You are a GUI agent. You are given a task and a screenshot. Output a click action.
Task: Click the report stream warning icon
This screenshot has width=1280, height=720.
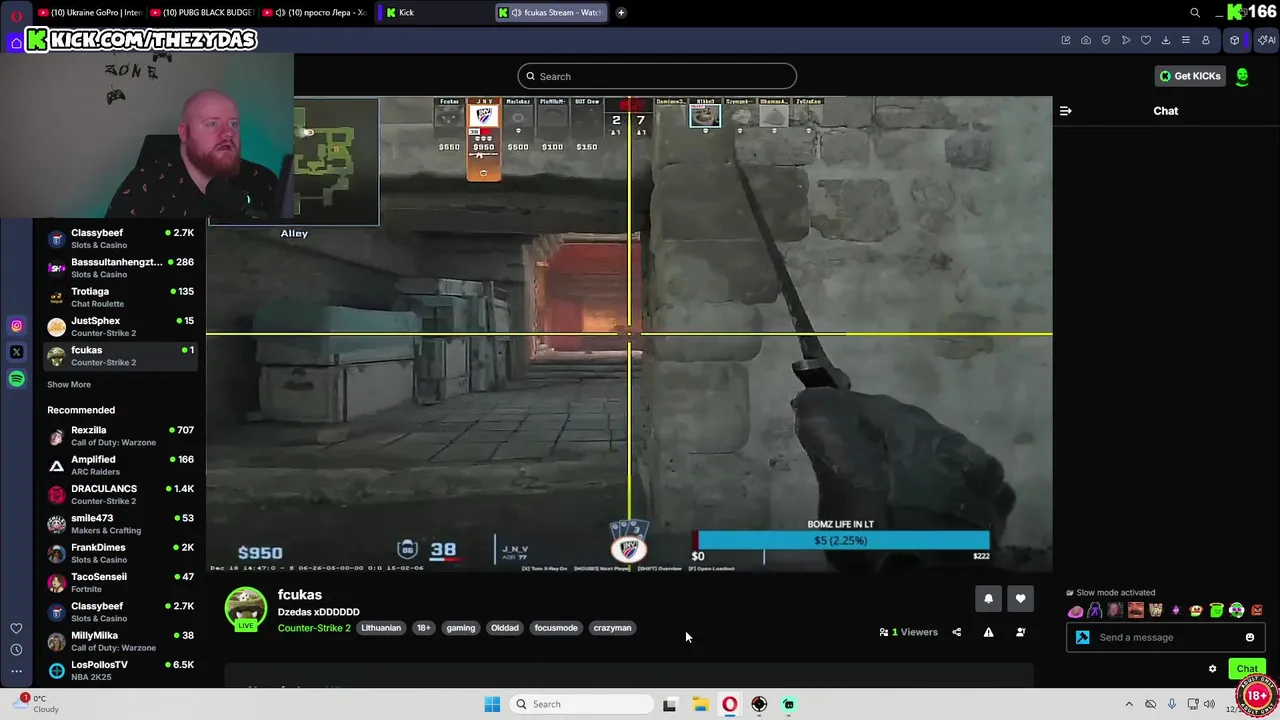(988, 632)
